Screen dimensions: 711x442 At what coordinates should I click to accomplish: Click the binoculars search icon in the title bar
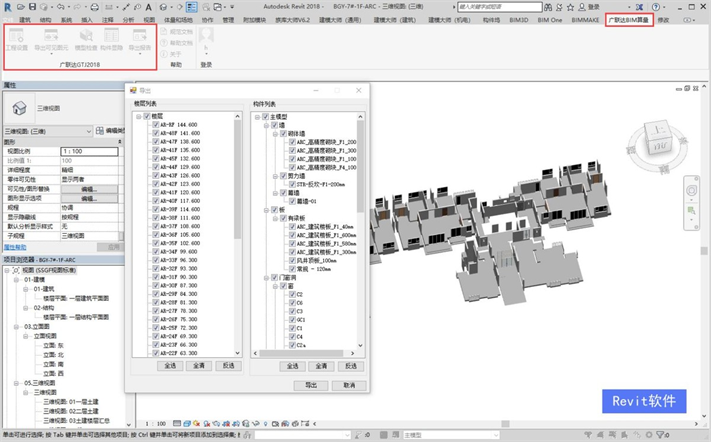(548, 7)
